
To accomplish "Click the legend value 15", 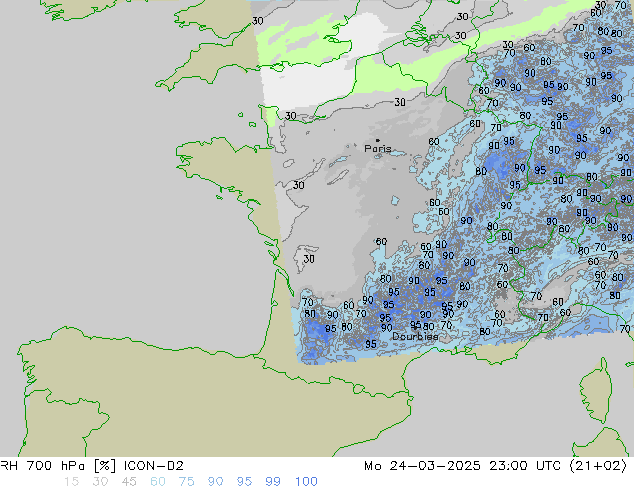I will tap(72, 482).
